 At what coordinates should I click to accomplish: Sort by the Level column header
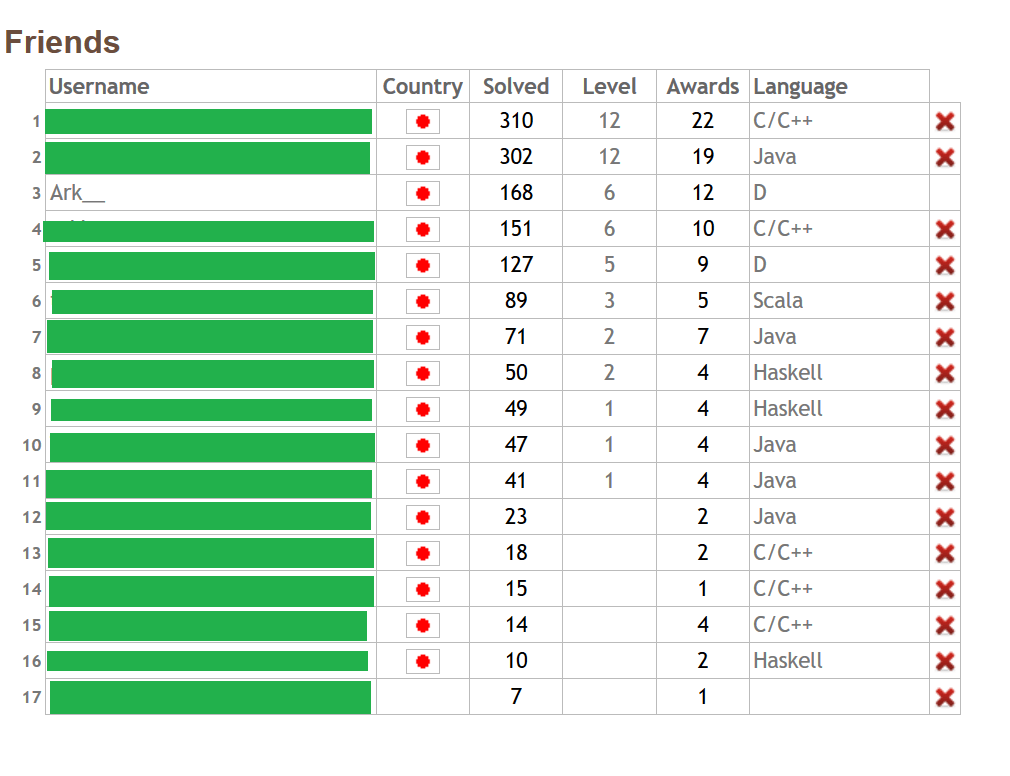(x=609, y=86)
